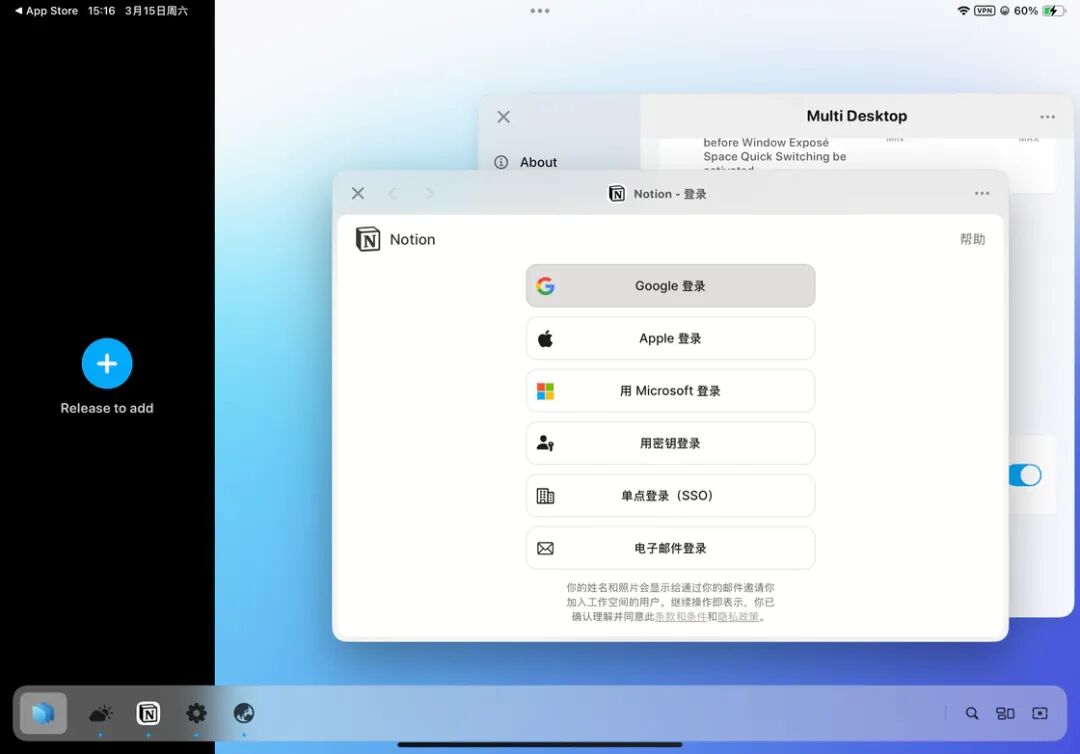
Task: Open the weather app from the dock
Action: coord(101,713)
